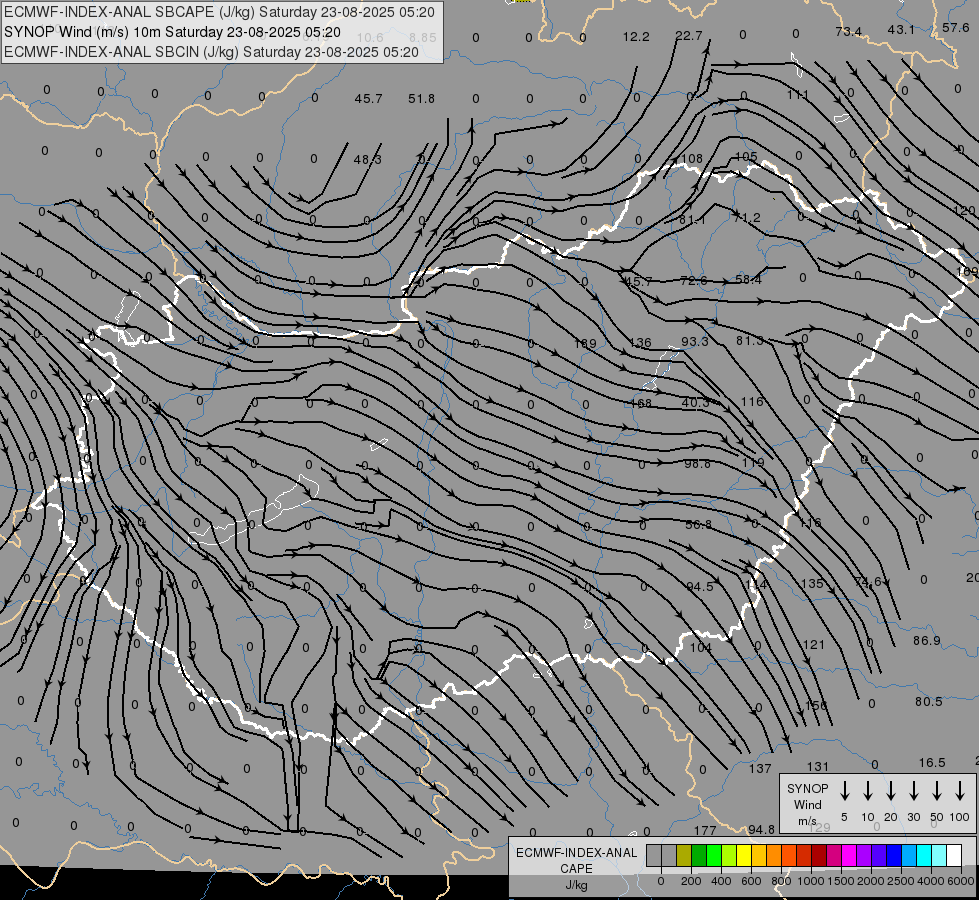Click the map value 71.2
Viewport: 979px width, 900px height.
pyautogui.click(x=747, y=217)
